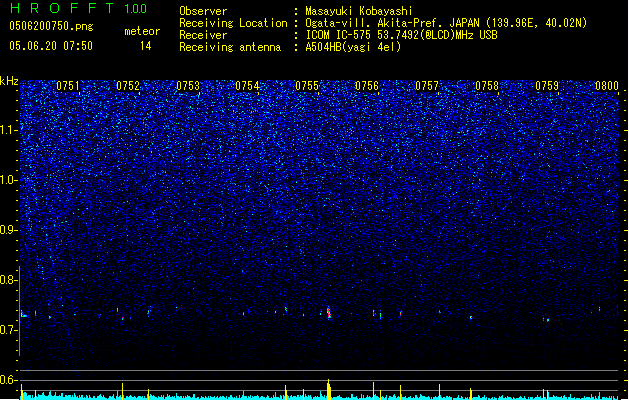
Task: Click the date stamp 05.06.20 07:50
Action: tap(51, 46)
